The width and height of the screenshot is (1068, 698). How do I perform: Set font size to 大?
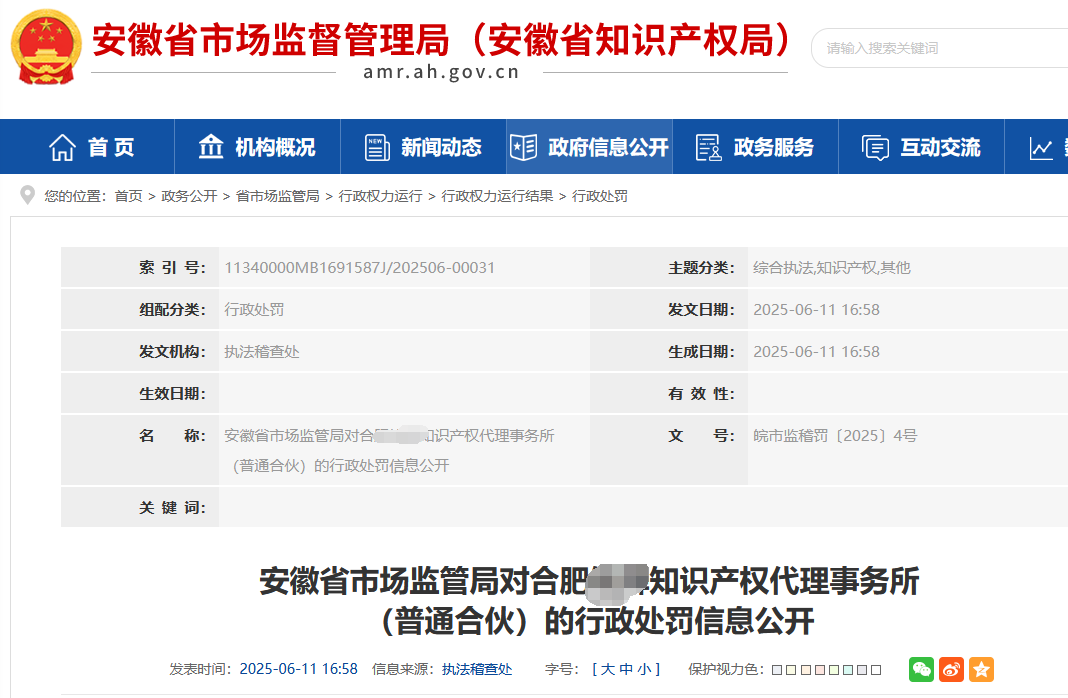point(608,669)
